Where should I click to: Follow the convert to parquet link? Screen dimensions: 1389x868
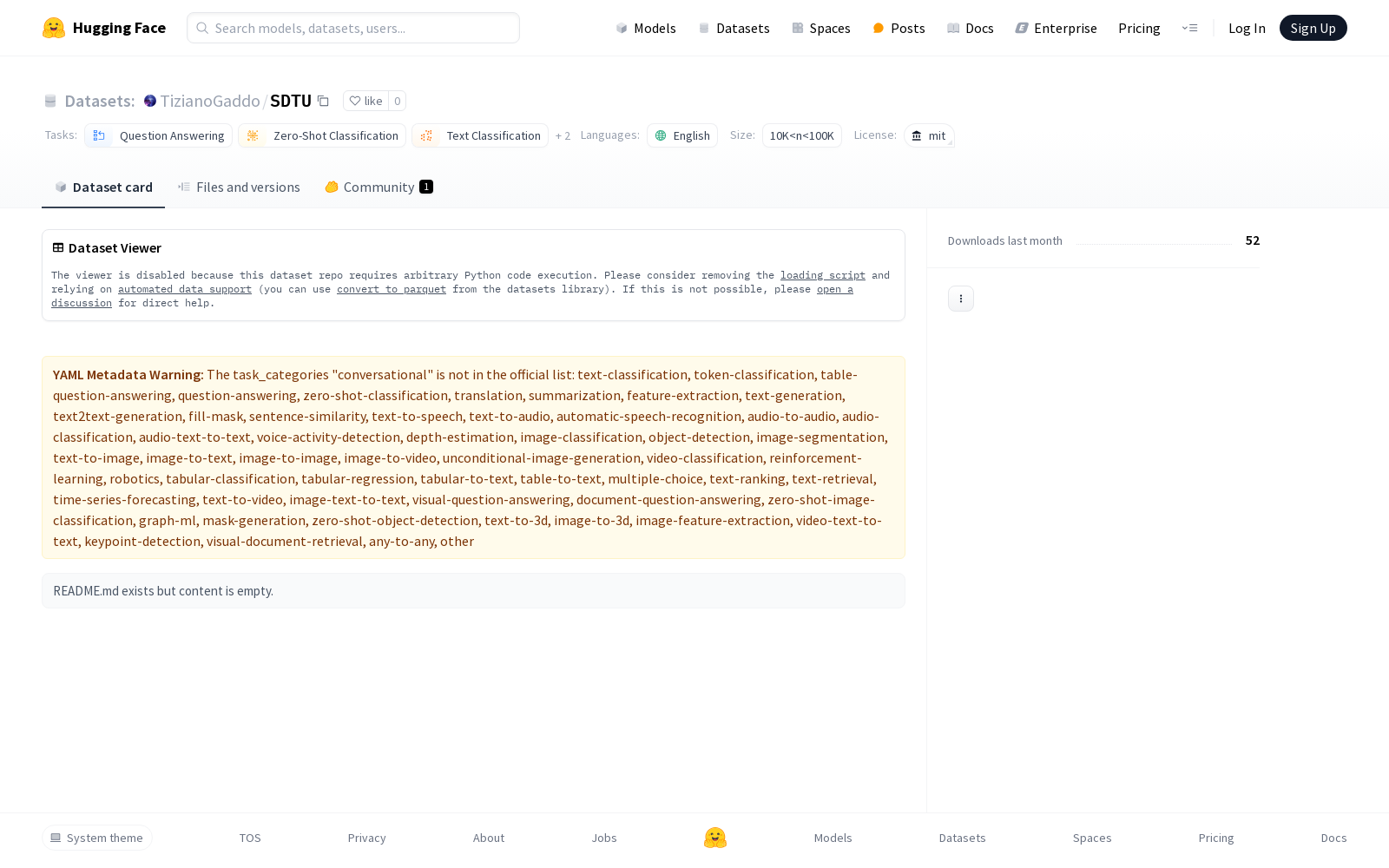coord(392,289)
